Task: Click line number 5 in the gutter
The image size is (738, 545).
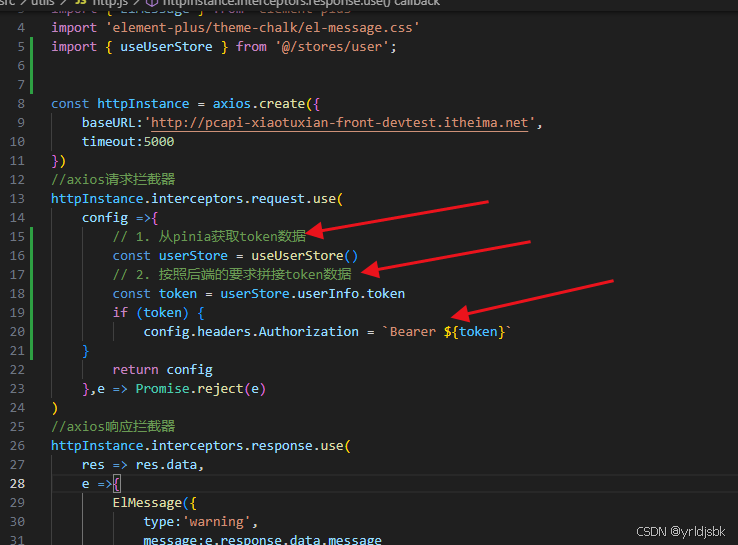Action: click(21, 47)
